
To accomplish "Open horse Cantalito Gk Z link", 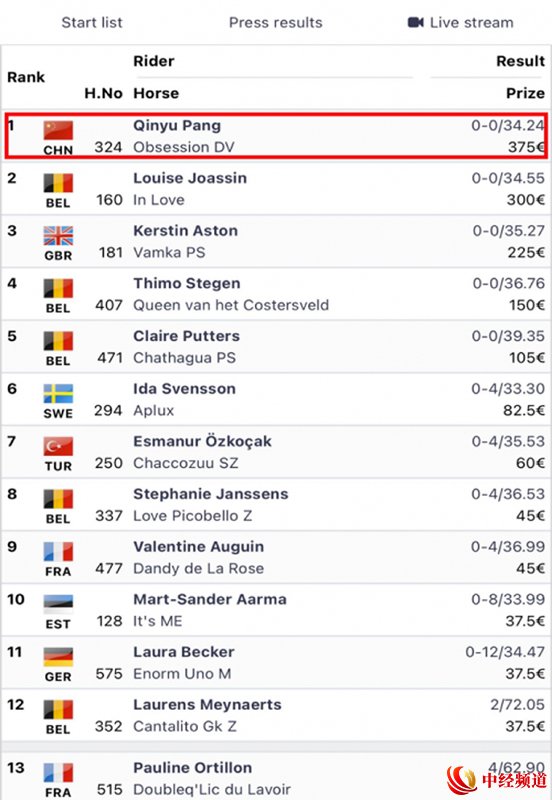I will [x=185, y=726].
